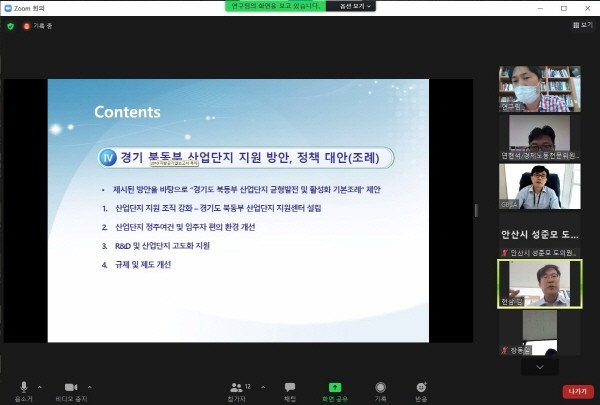Open the view options dropdown at top
Image resolution: width=600 pixels, height=405 pixels.
354,6
